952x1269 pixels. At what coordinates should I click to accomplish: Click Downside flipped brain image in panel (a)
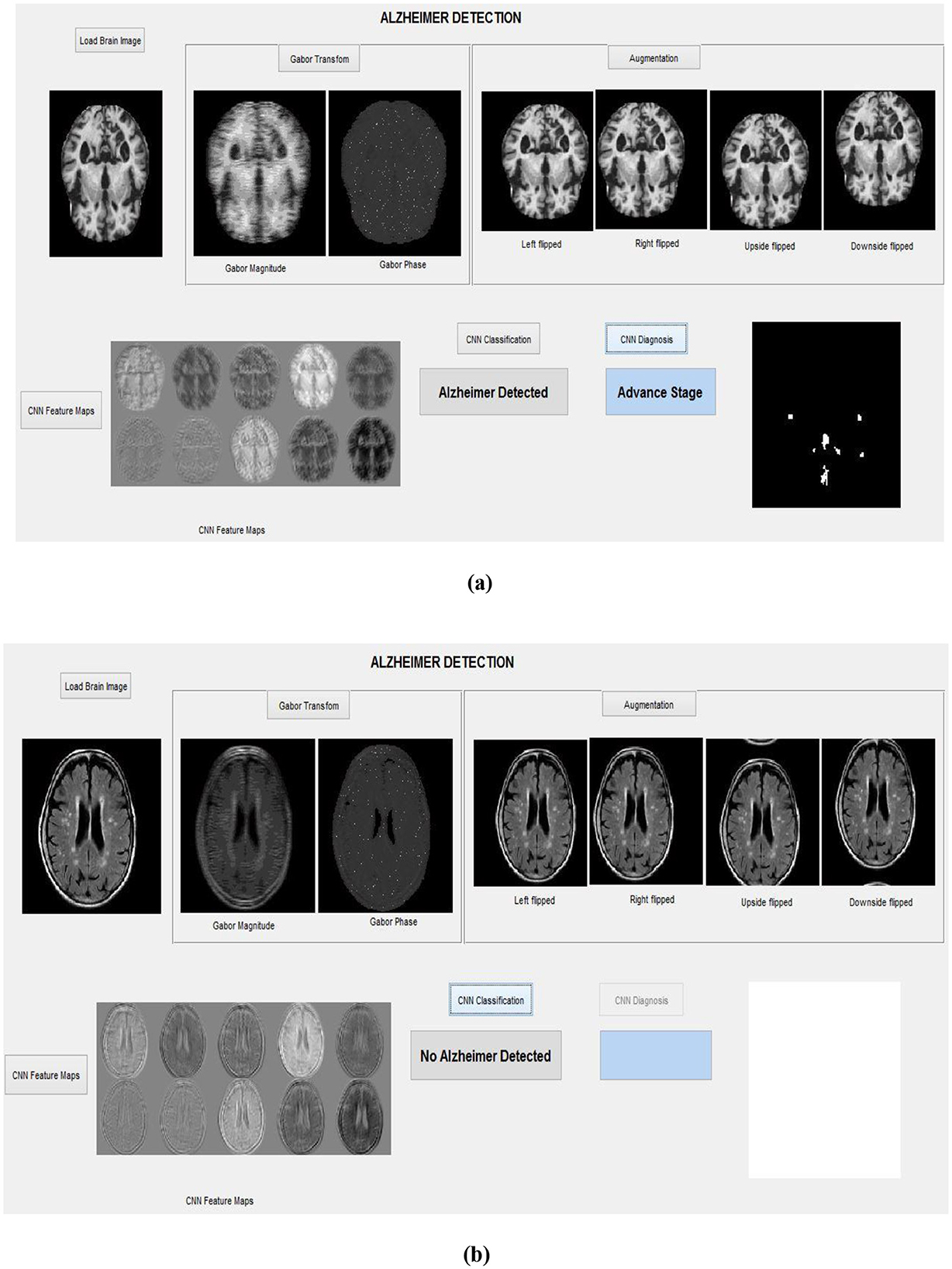tap(879, 160)
